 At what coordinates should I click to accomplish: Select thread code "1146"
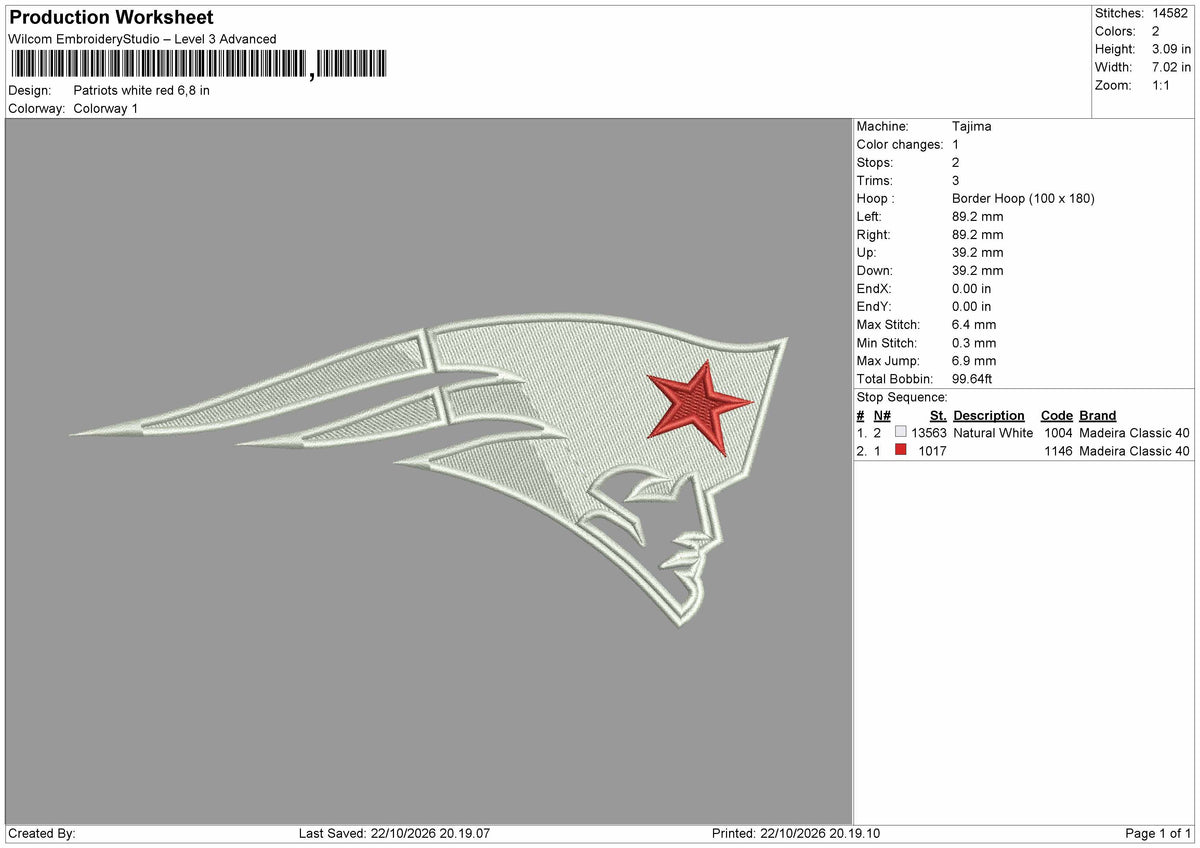coord(1057,451)
